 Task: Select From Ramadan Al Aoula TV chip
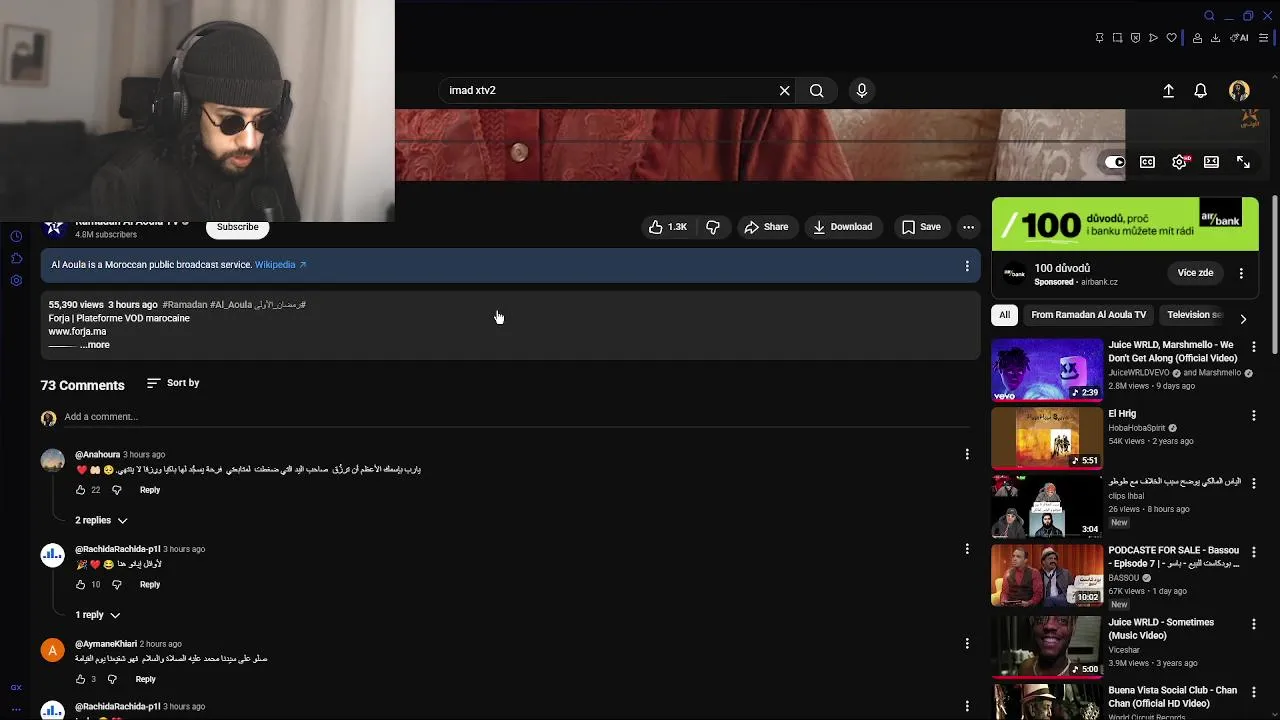[1089, 315]
